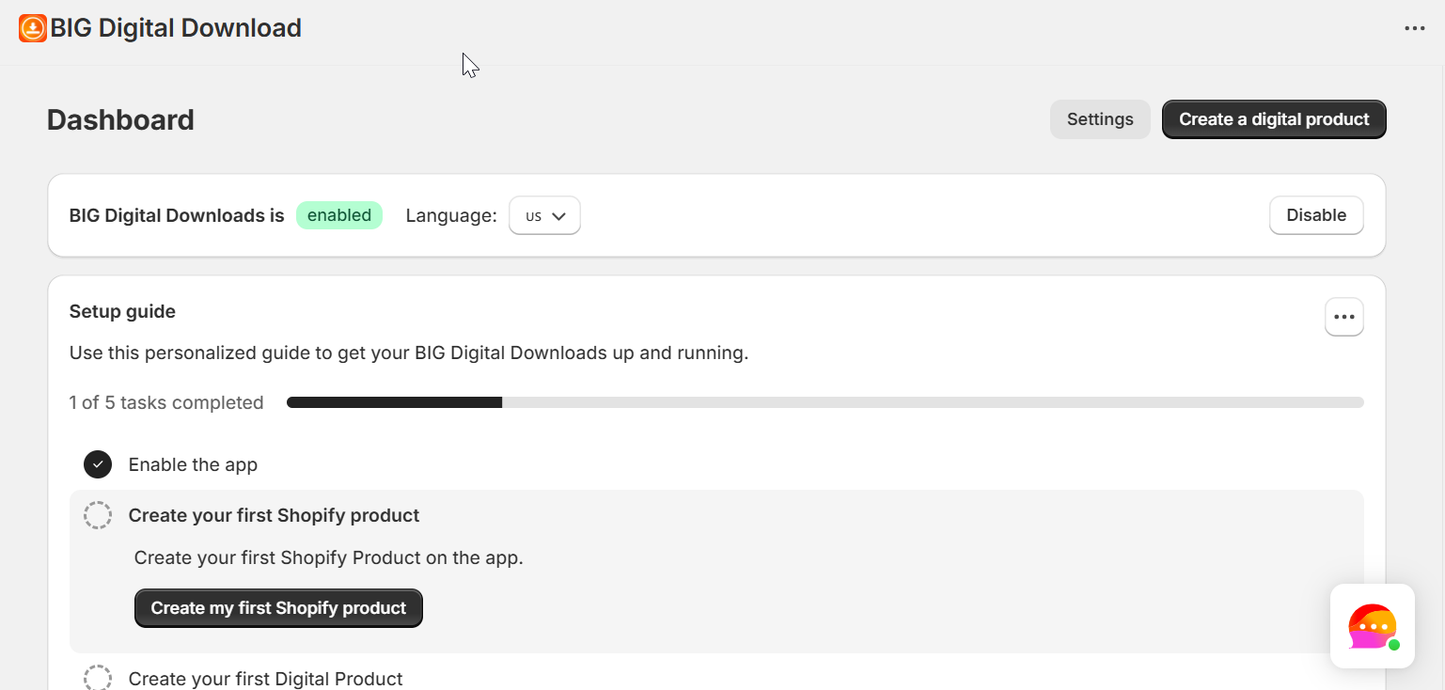Open the Setup guide more options button
The width and height of the screenshot is (1445, 690).
(1343, 317)
